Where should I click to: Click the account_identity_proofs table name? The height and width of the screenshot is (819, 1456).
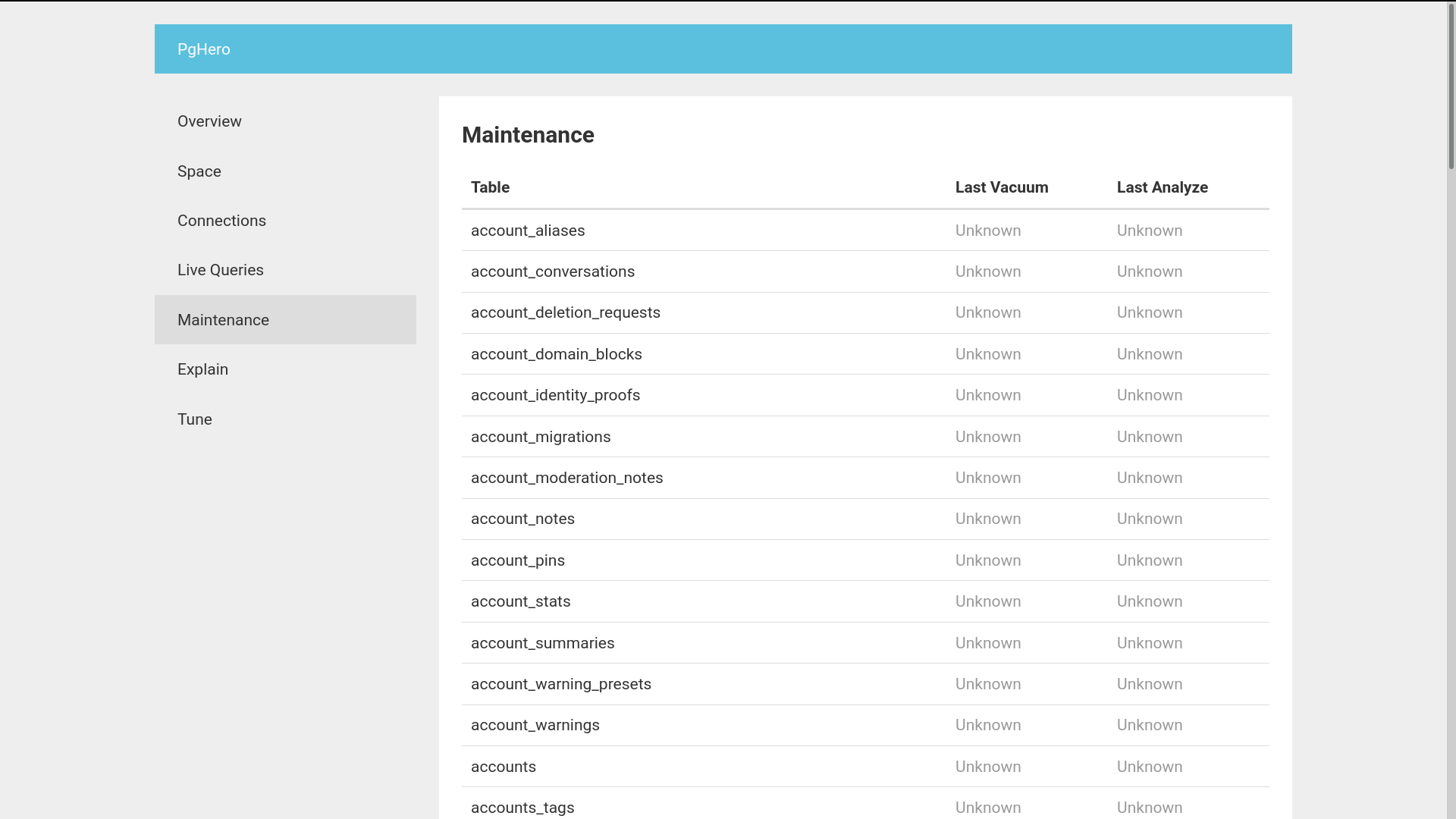(555, 395)
